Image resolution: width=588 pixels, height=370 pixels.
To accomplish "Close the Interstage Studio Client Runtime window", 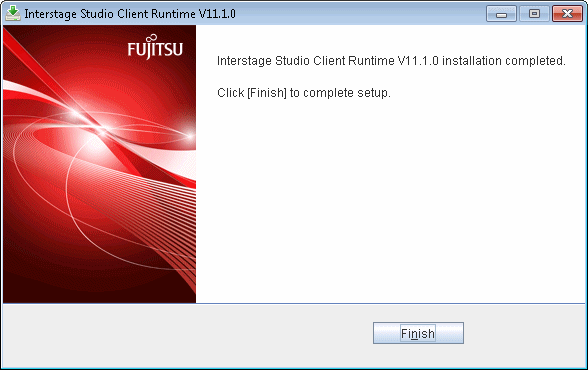I will [x=567, y=14].
